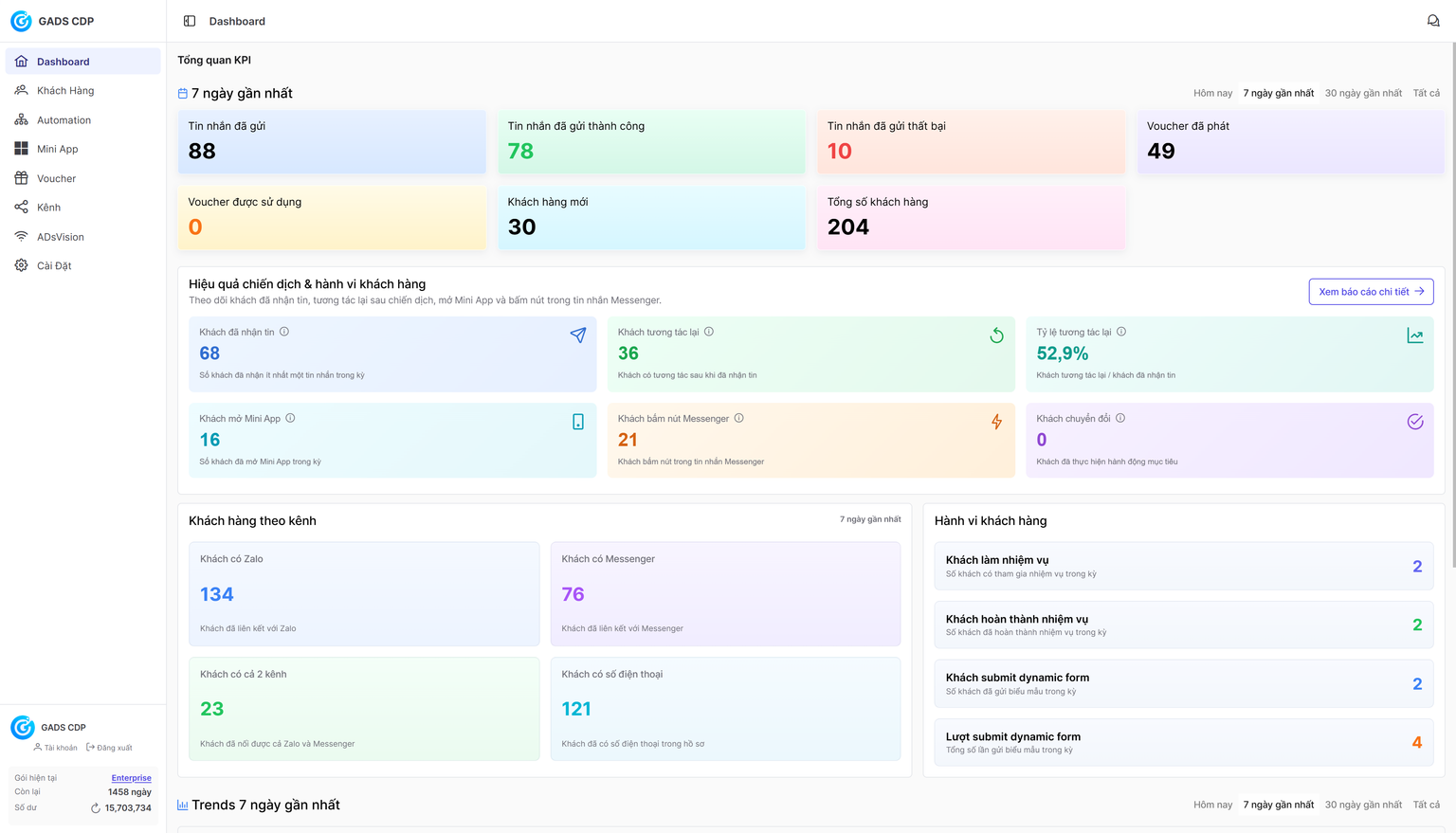The image size is (1456, 833).
Task: Click the Khách hoàn thành nhiệm vụ row
Action: point(1183,625)
